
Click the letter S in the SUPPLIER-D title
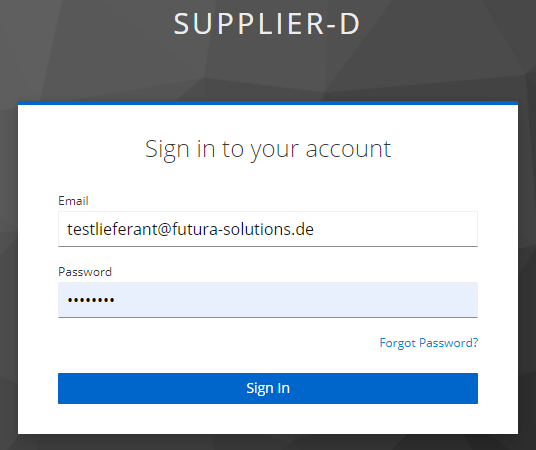click(181, 24)
